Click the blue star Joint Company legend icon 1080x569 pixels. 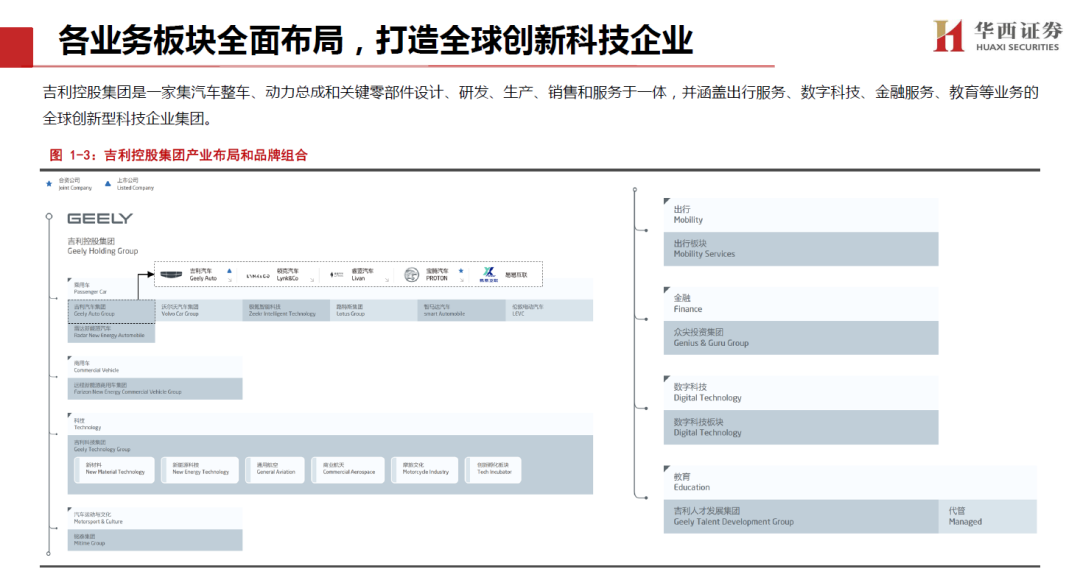pos(49,184)
